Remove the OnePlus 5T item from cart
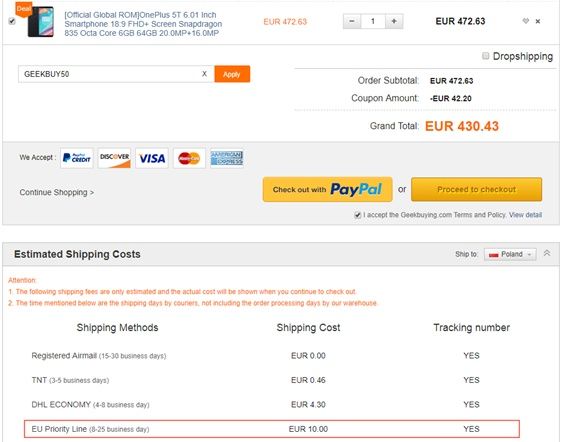Image resolution: width=562 pixels, height=442 pixels. click(538, 22)
